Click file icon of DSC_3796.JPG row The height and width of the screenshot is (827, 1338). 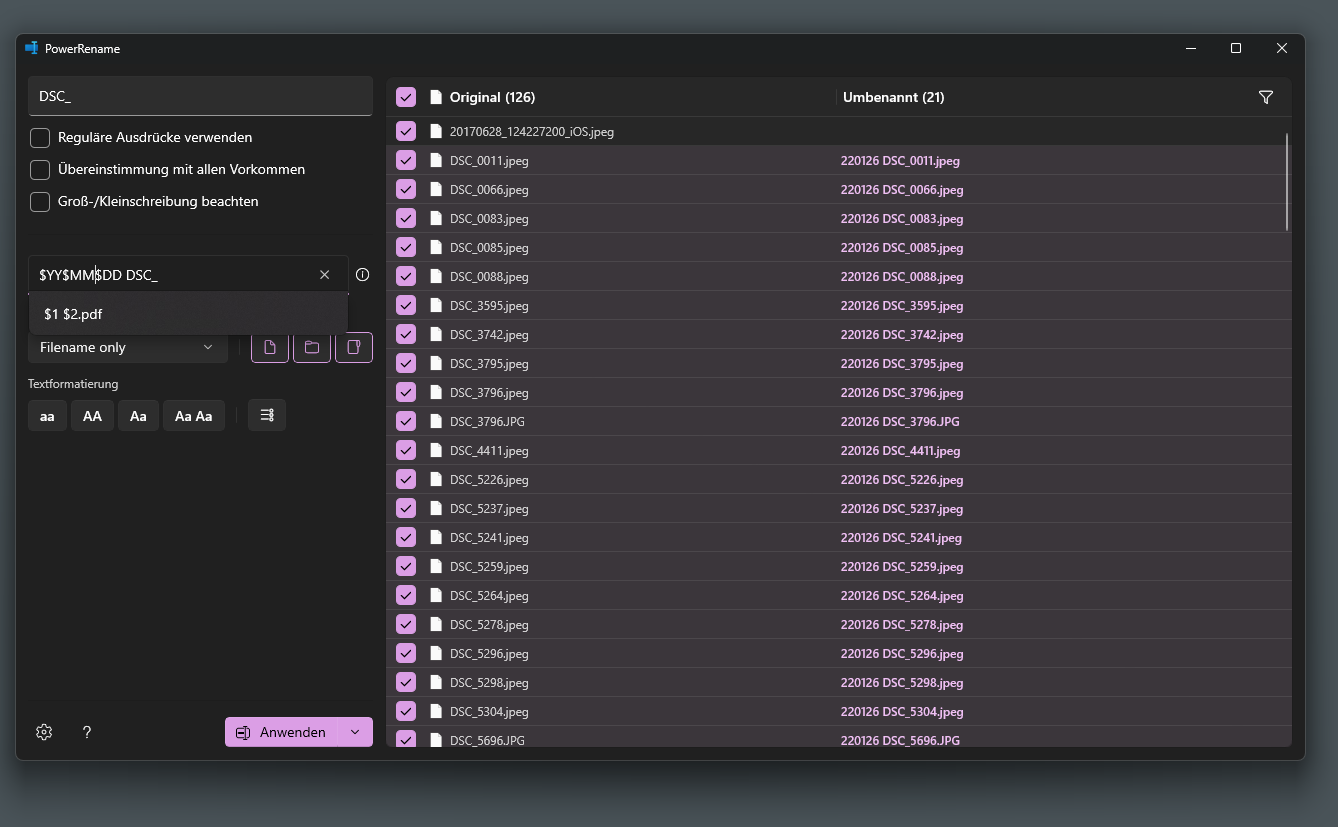(x=436, y=421)
